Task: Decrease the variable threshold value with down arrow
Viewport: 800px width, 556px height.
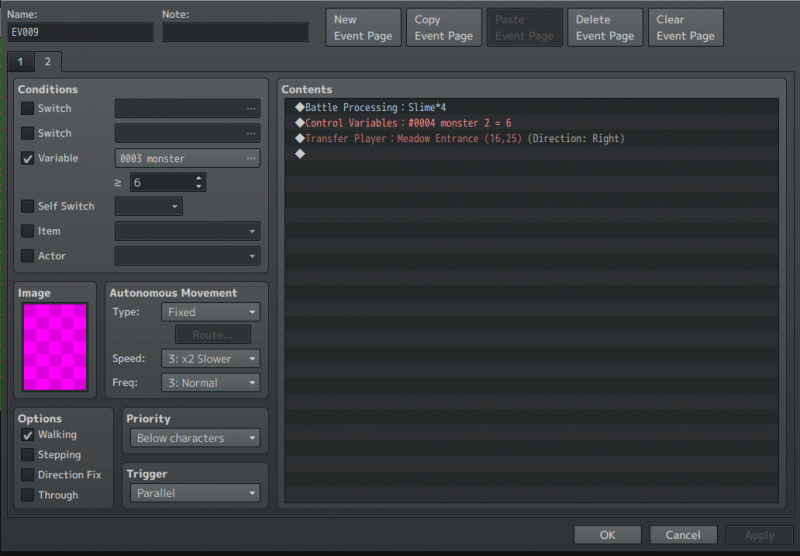Action: [198, 187]
